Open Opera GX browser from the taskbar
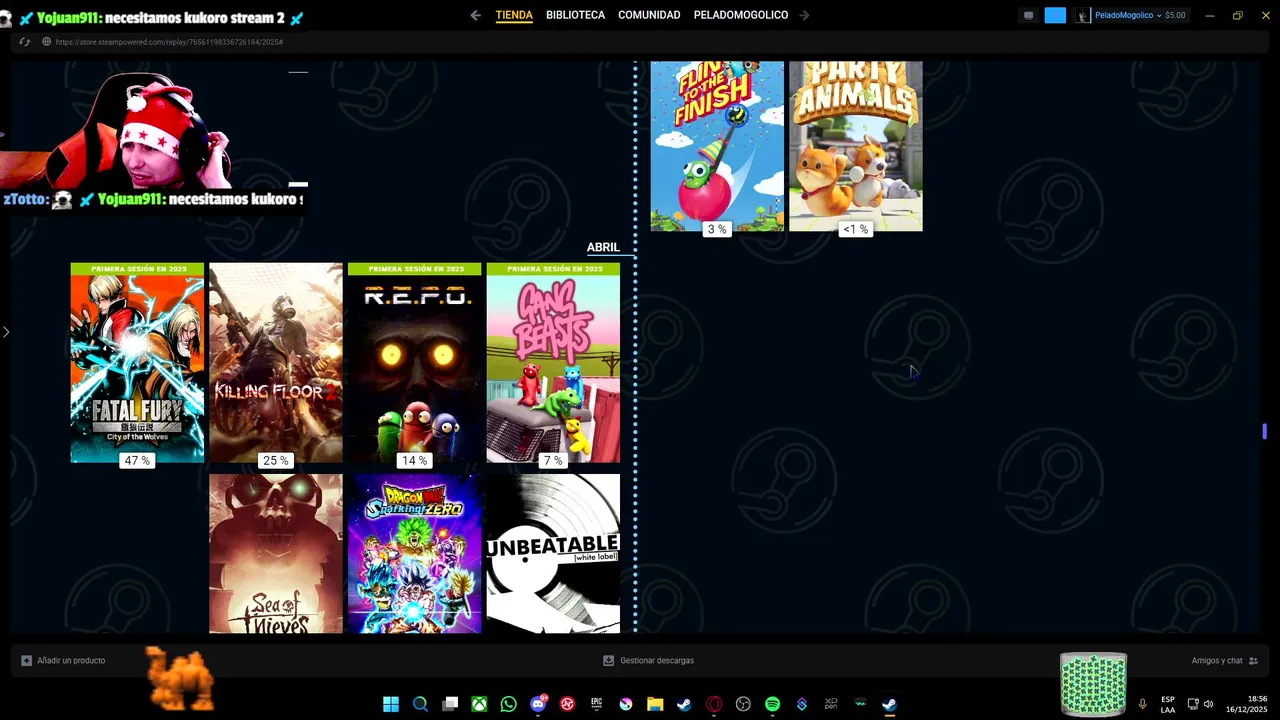 (714, 704)
